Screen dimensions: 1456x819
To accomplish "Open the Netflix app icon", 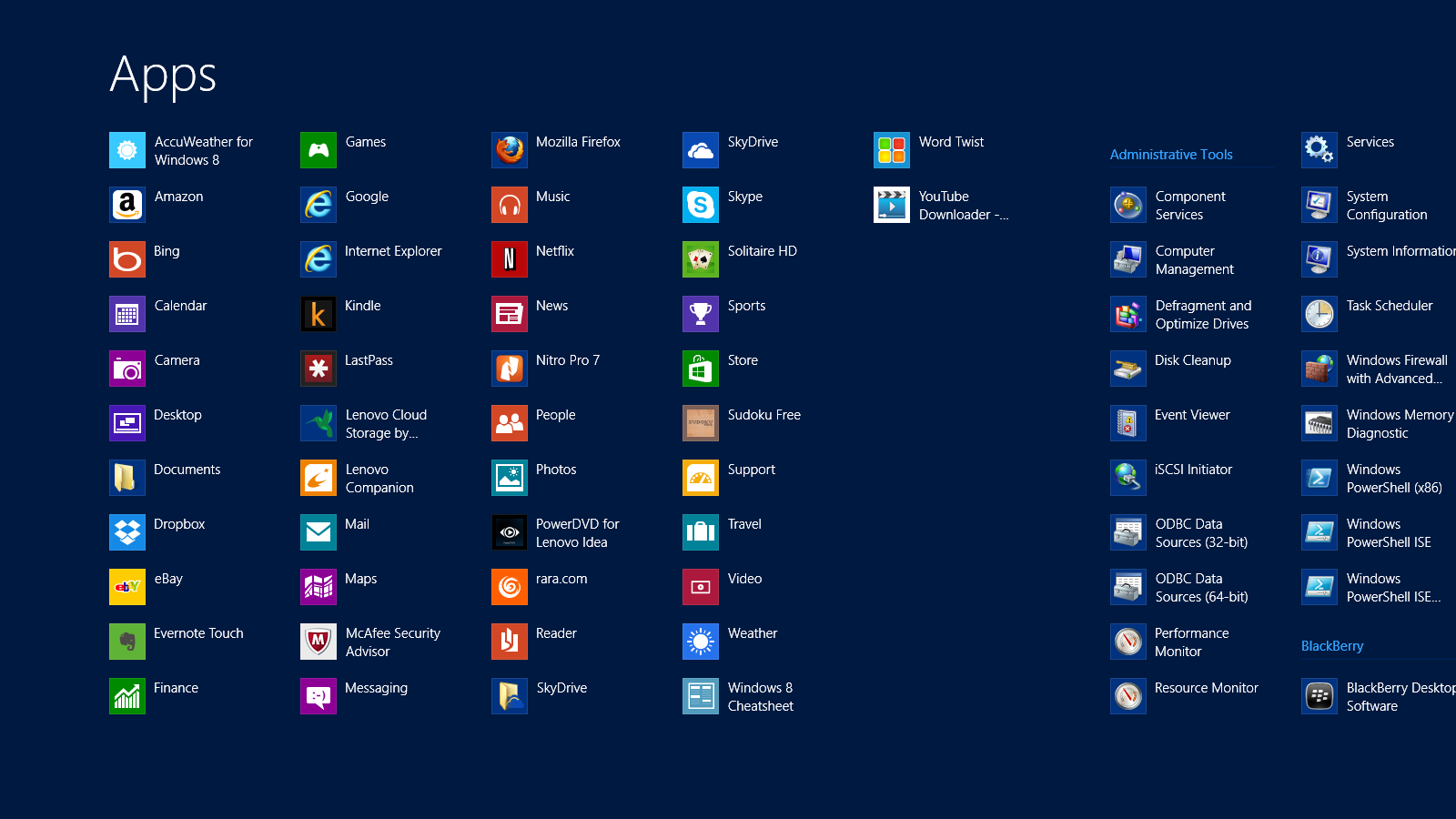I will (x=510, y=259).
